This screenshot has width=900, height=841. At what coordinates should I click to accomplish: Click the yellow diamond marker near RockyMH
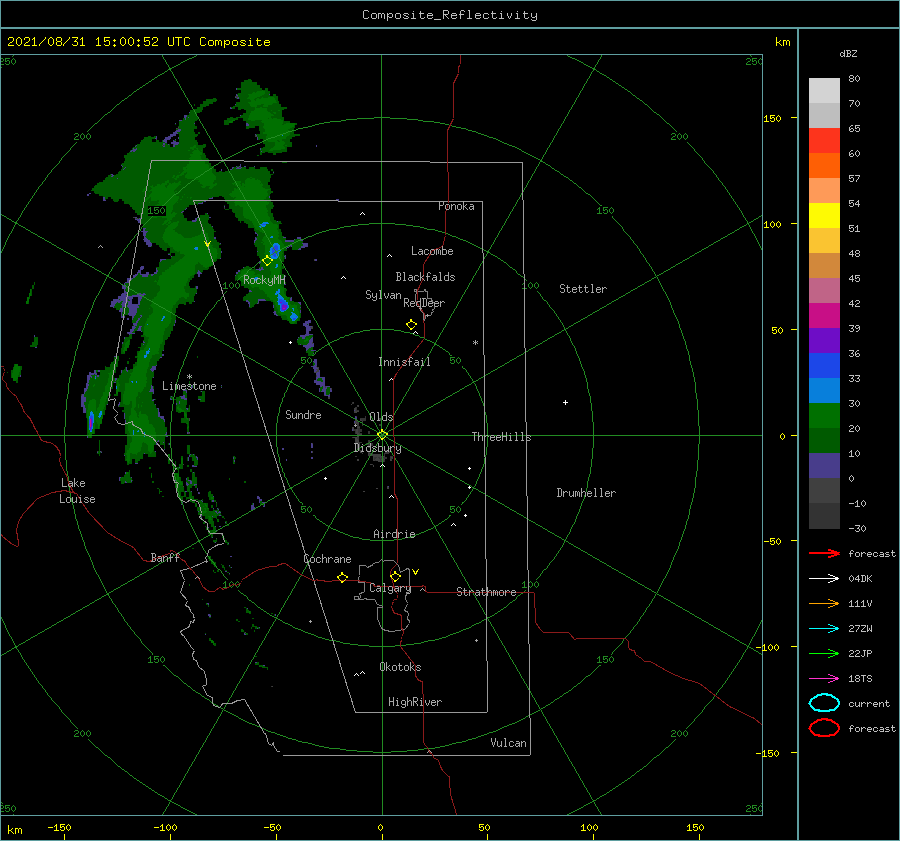click(x=267, y=261)
